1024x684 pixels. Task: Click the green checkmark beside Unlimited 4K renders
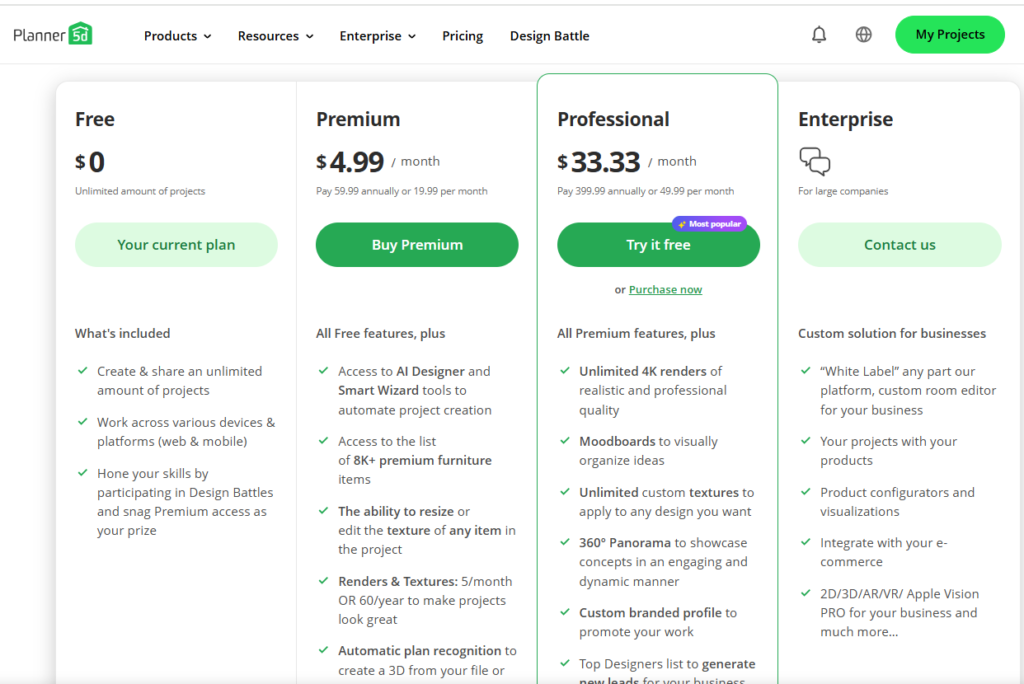(x=567, y=372)
